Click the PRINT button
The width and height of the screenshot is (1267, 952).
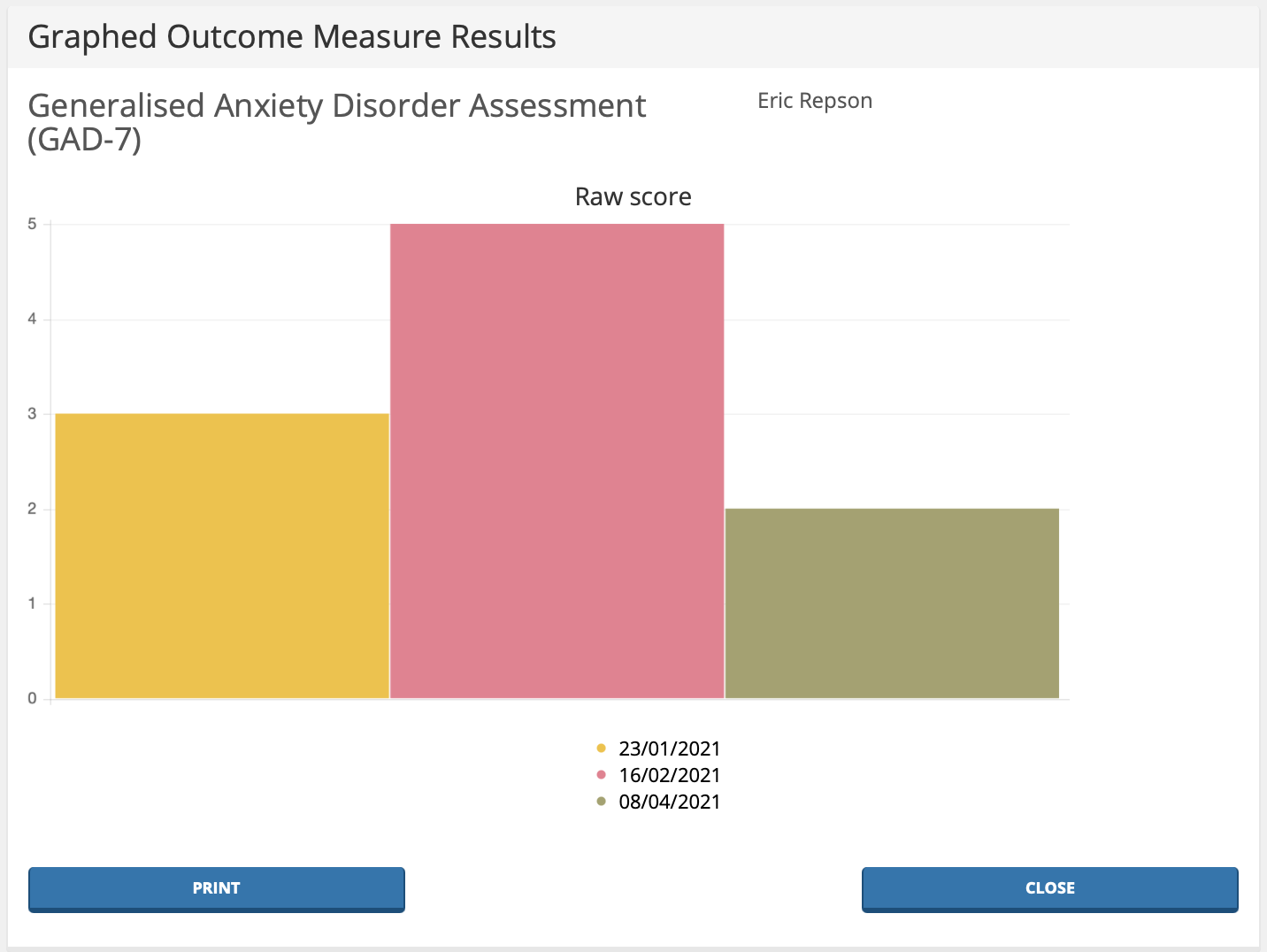click(216, 888)
